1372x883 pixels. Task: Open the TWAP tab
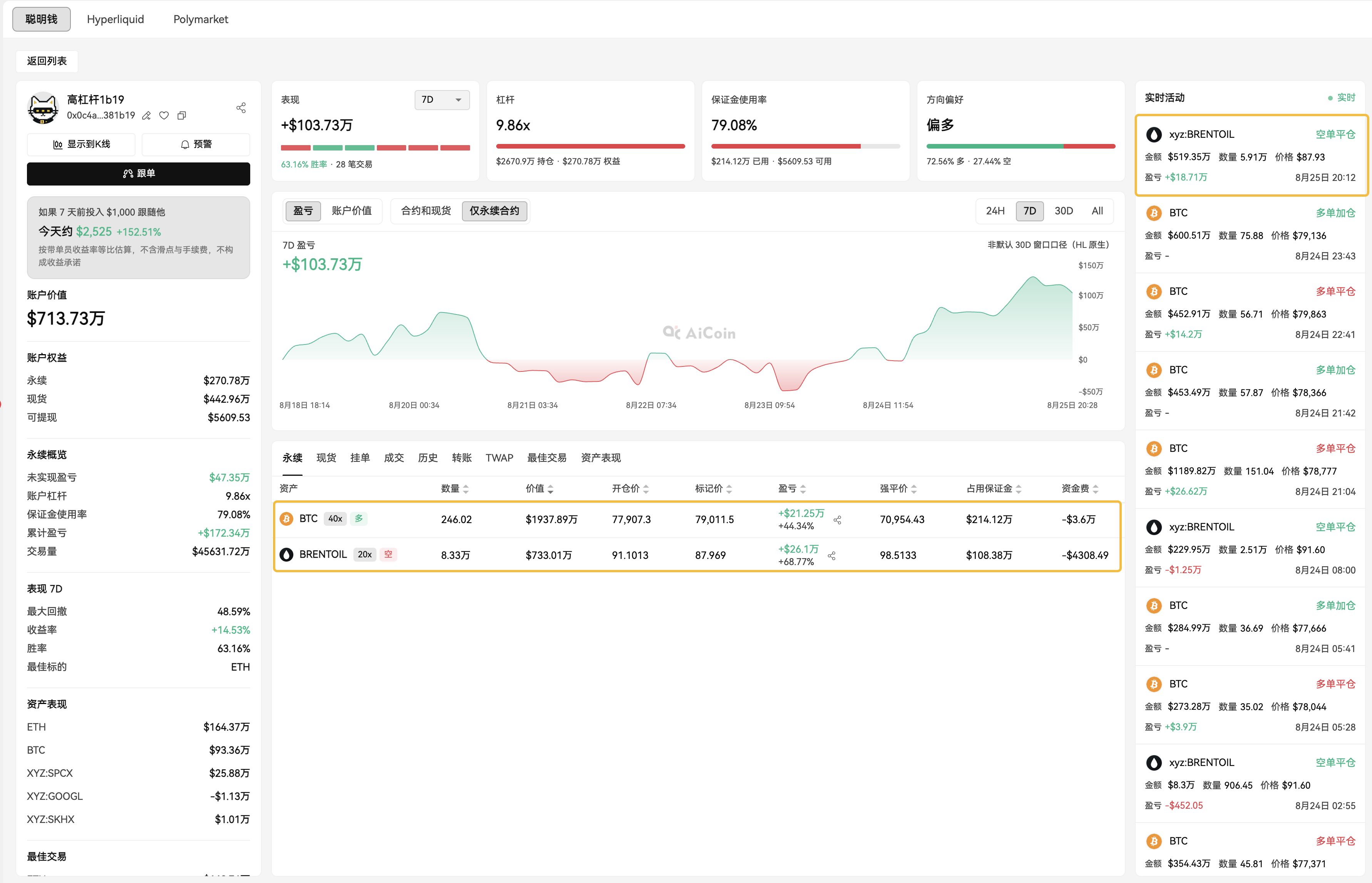click(499, 458)
